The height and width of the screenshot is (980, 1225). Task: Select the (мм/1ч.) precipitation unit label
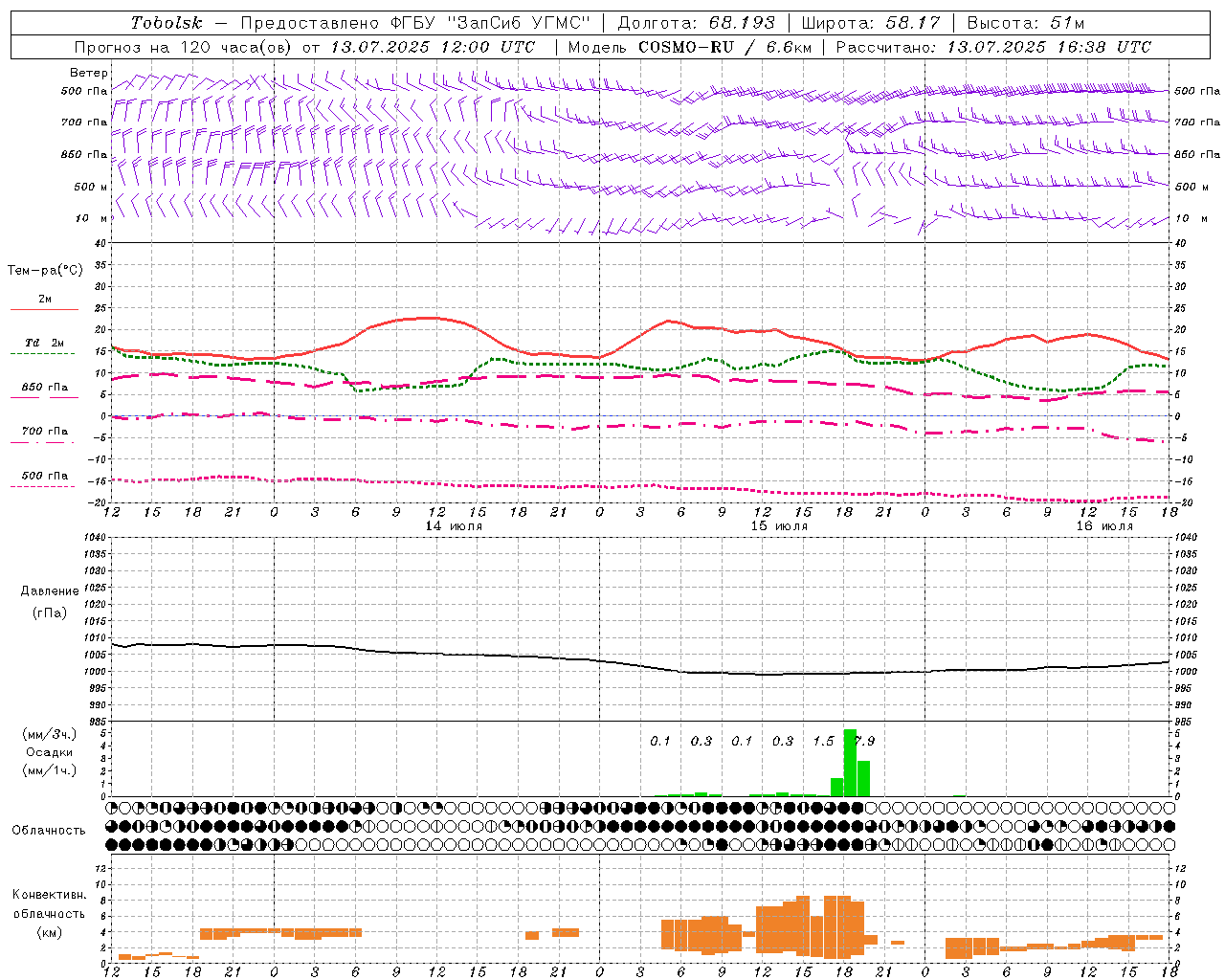click(x=50, y=770)
